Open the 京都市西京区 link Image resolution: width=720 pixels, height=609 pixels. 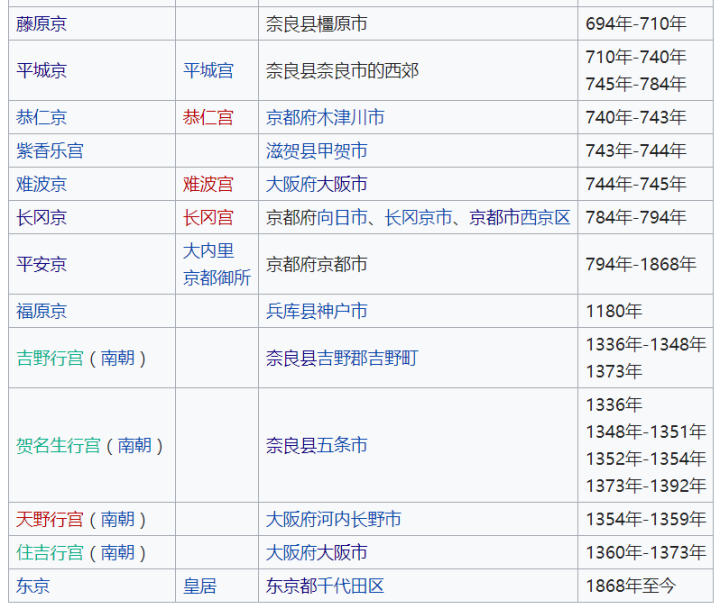[520, 218]
